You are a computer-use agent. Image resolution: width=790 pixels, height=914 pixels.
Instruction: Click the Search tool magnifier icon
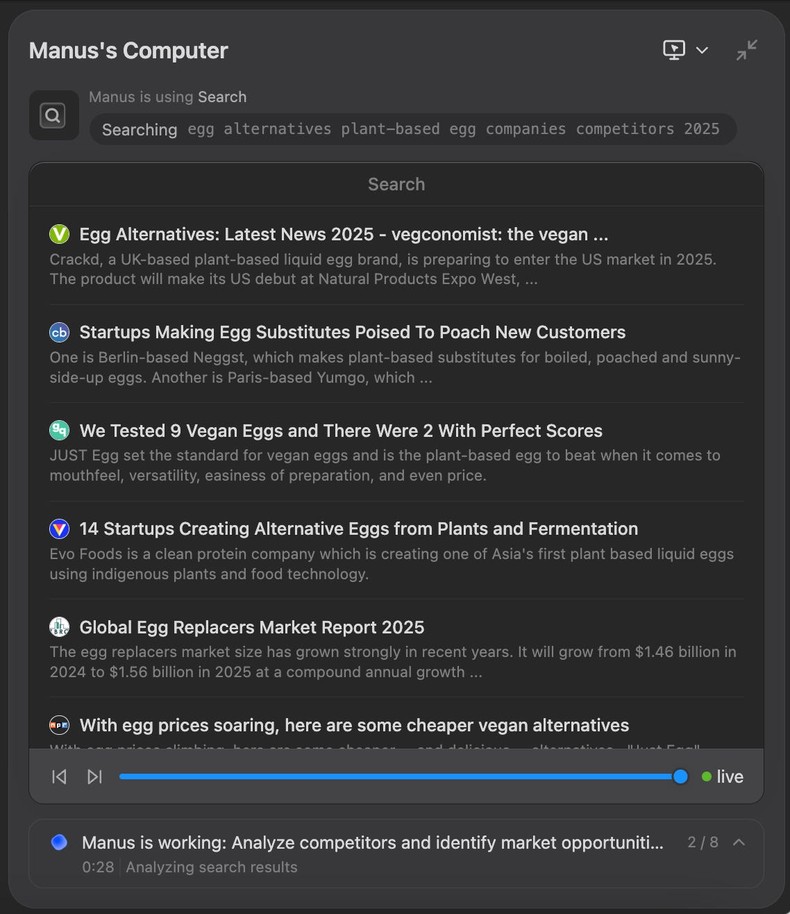coord(53,116)
